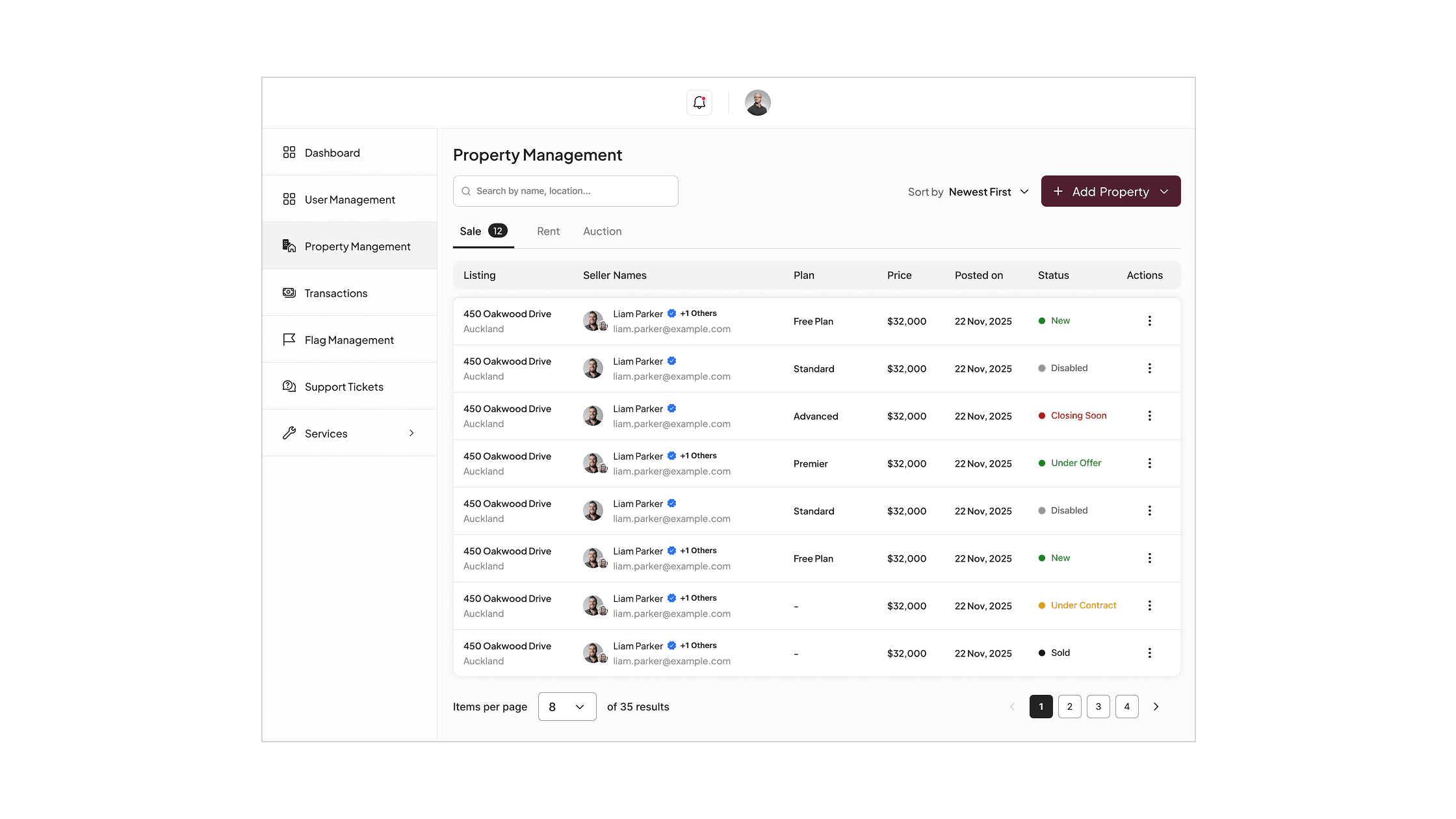Expand the Services submenu chevron

point(411,433)
